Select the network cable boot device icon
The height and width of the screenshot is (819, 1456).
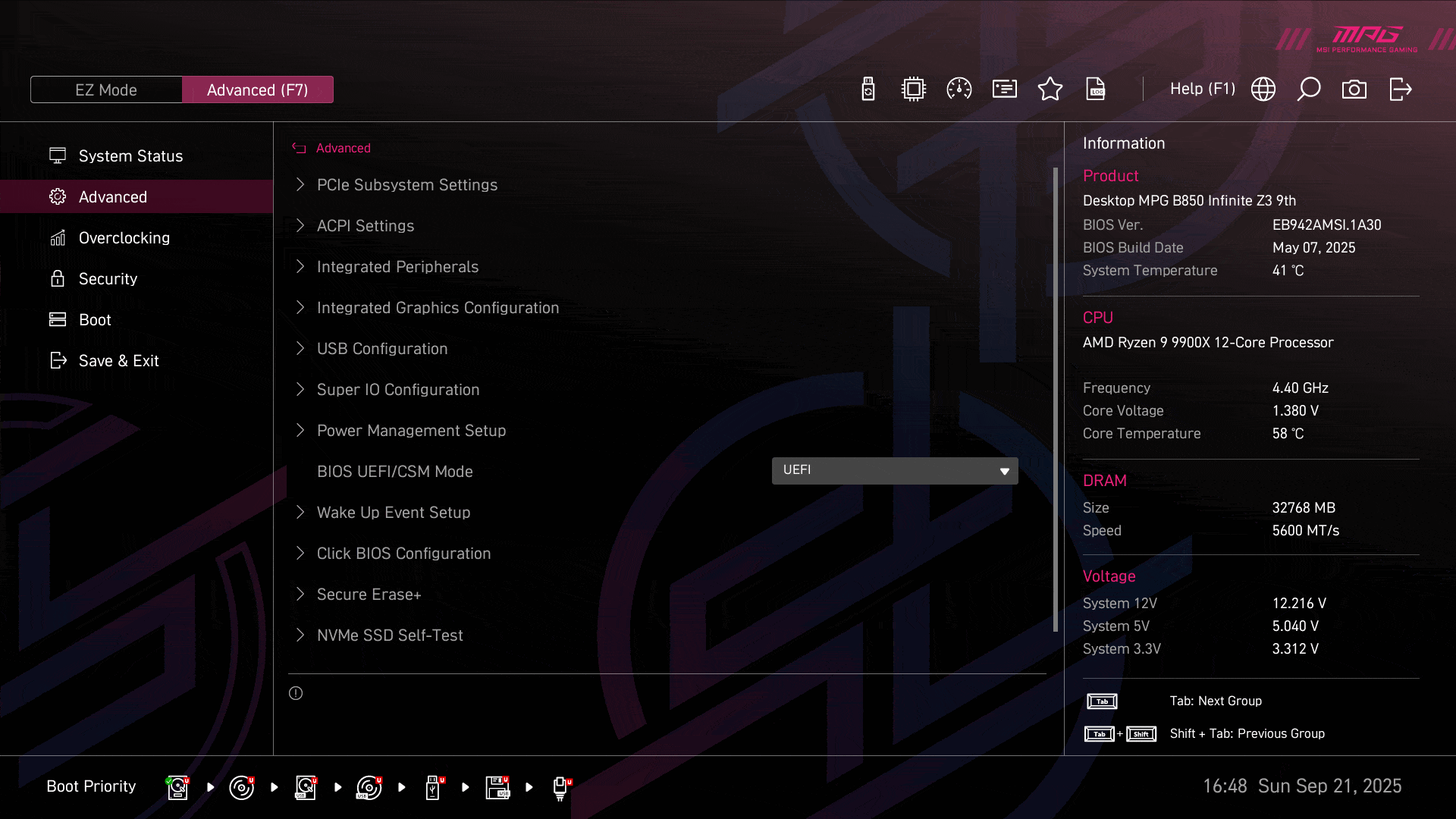coord(561,787)
